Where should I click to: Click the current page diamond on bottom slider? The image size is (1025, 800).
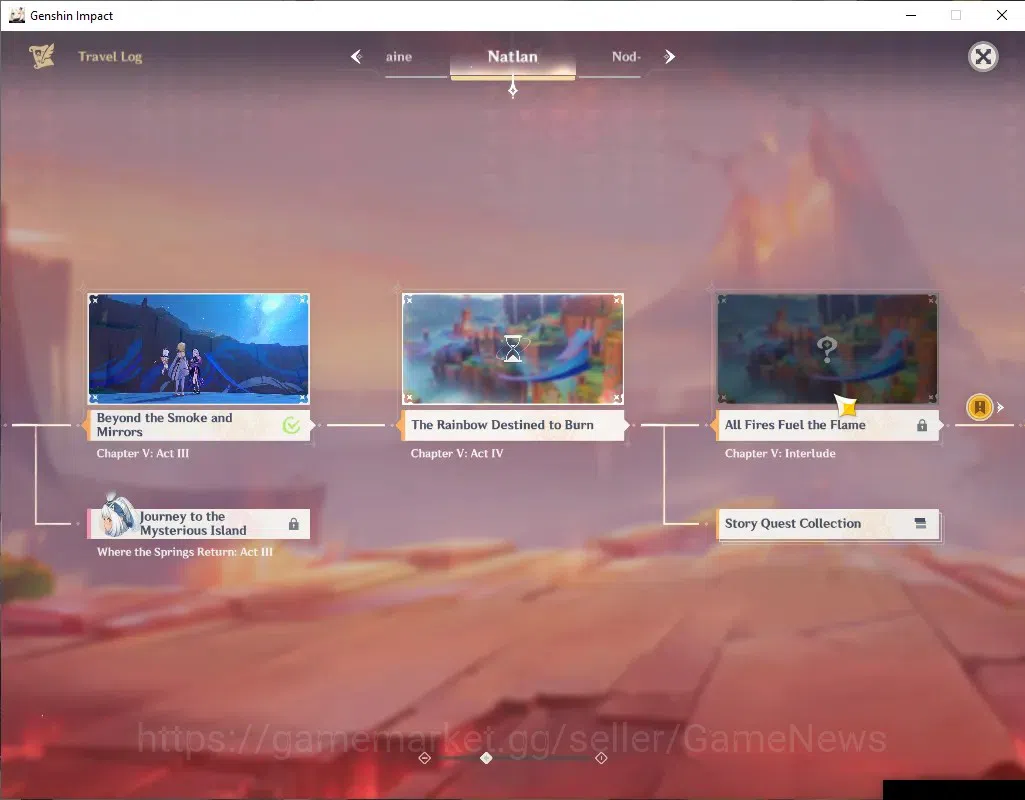point(486,758)
